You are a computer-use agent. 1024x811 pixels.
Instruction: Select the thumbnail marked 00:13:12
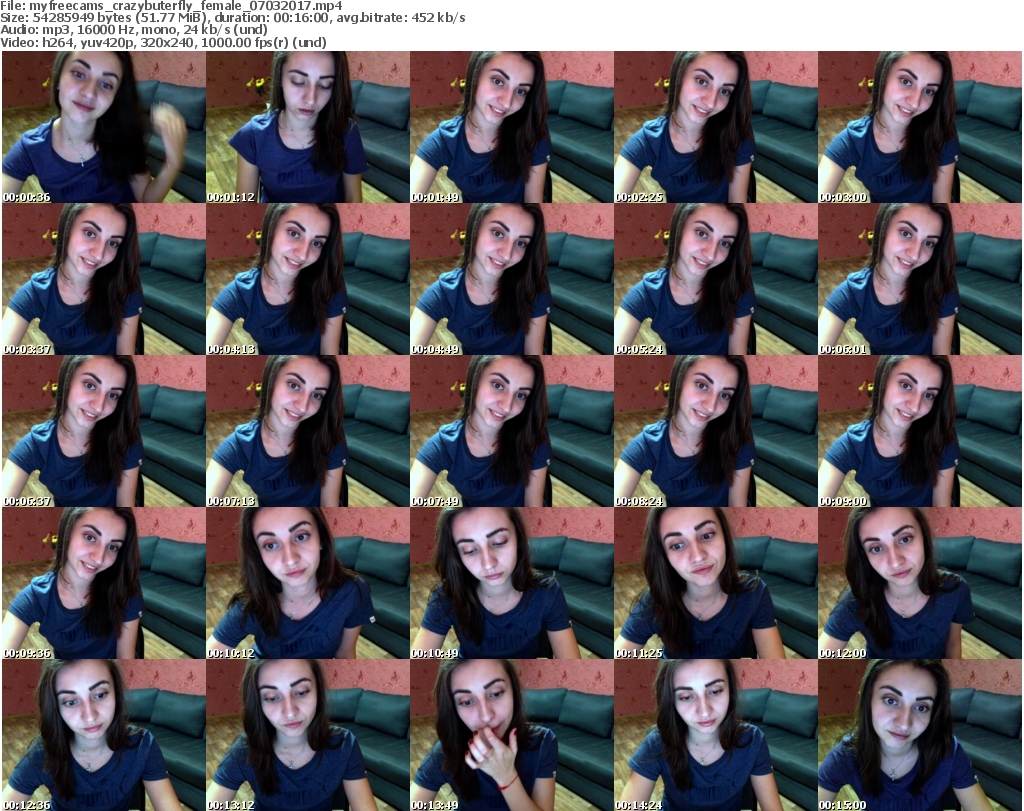point(308,735)
